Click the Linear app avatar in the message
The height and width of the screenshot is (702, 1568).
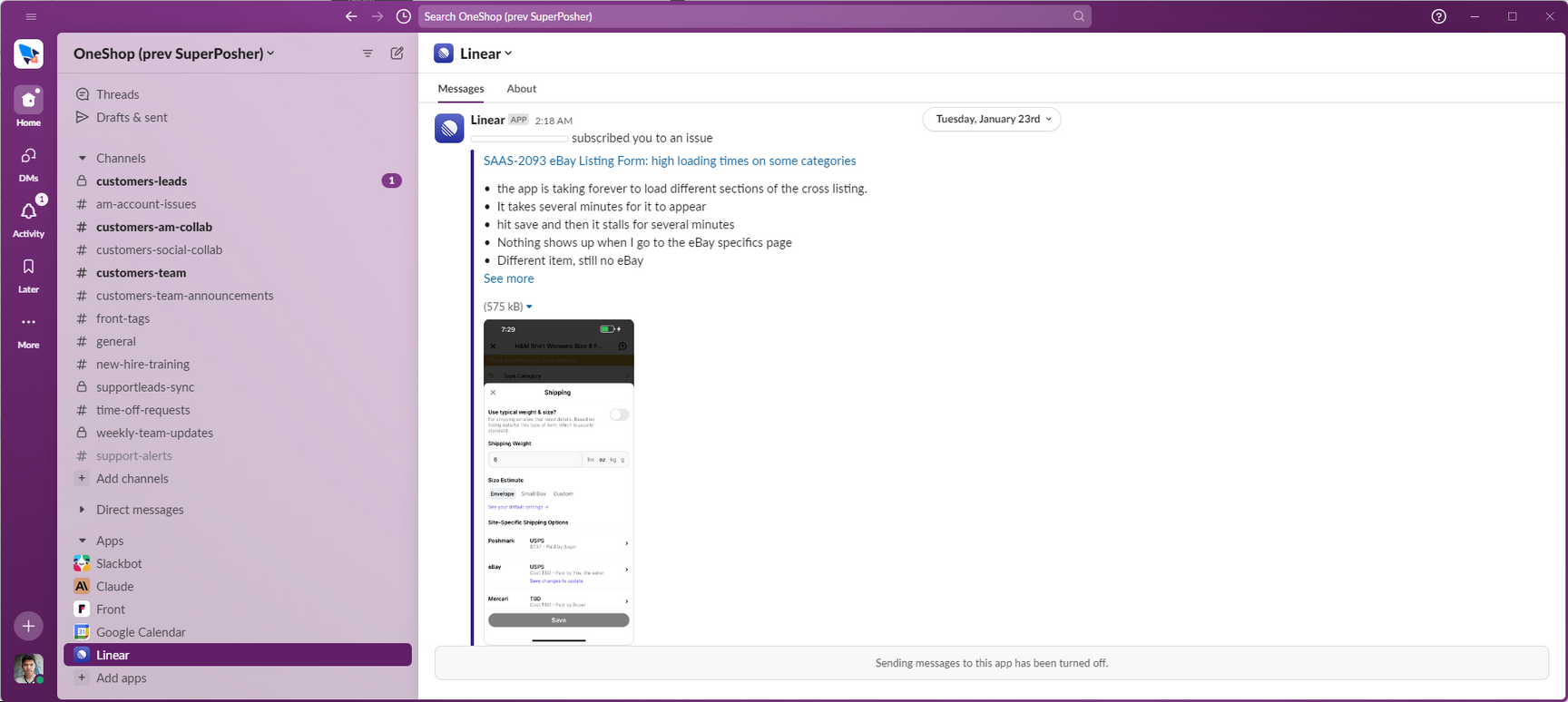tap(449, 128)
